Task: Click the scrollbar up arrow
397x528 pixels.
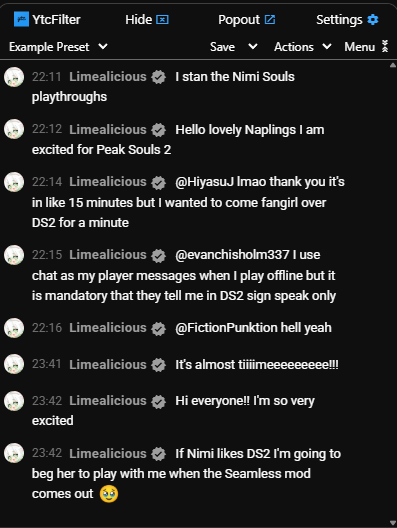Action: [393, 65]
